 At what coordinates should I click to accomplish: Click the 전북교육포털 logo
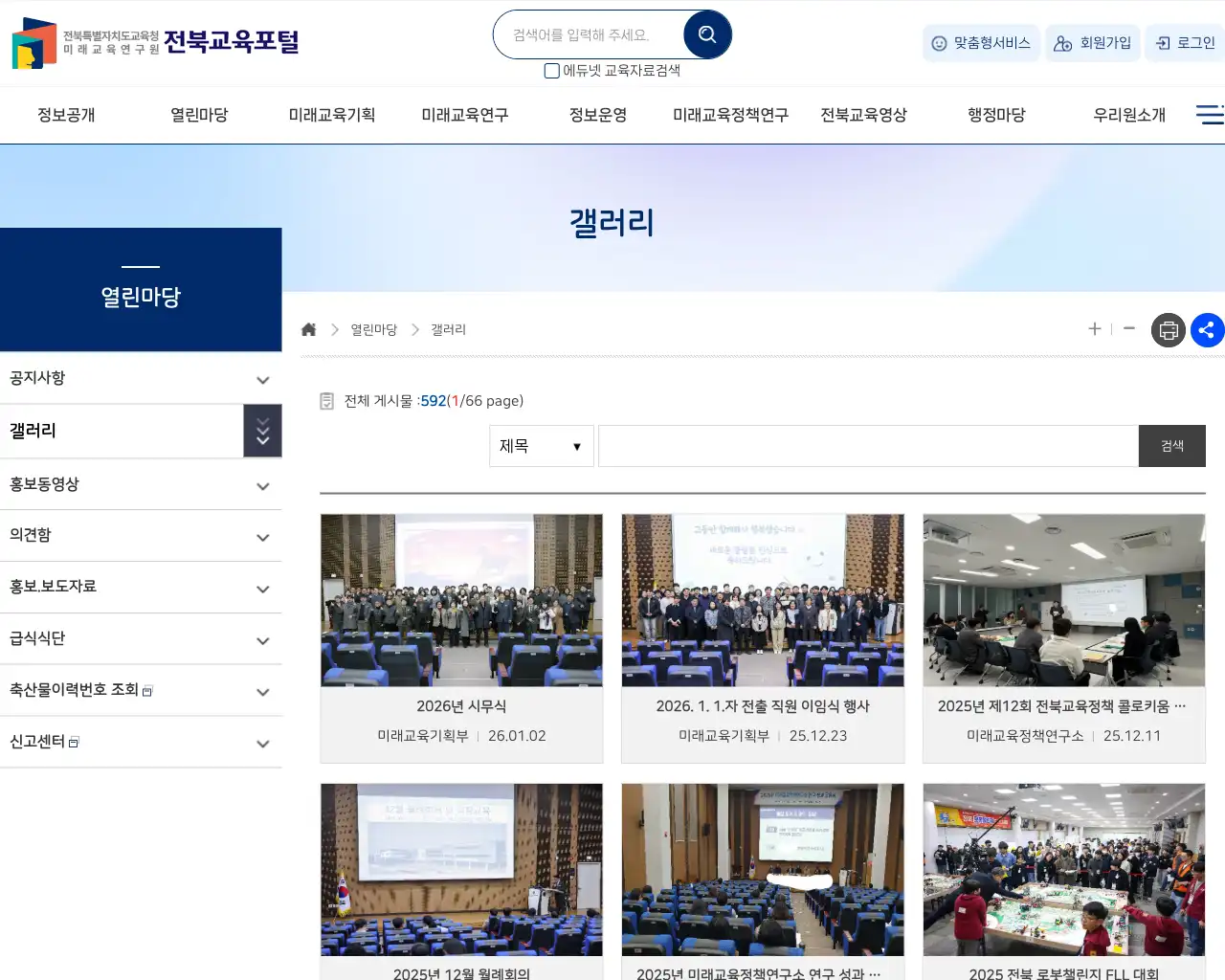pos(153,42)
